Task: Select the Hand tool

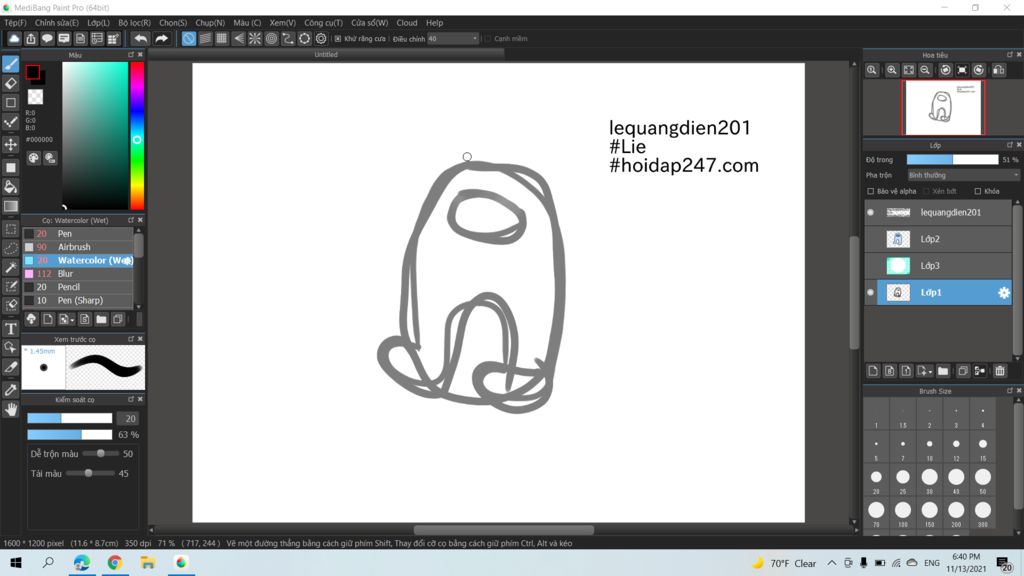Action: (x=10, y=409)
